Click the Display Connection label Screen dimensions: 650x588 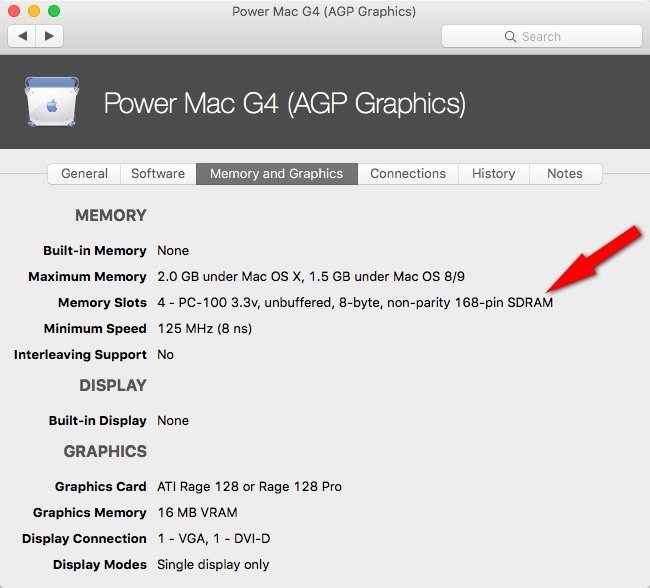point(84,539)
